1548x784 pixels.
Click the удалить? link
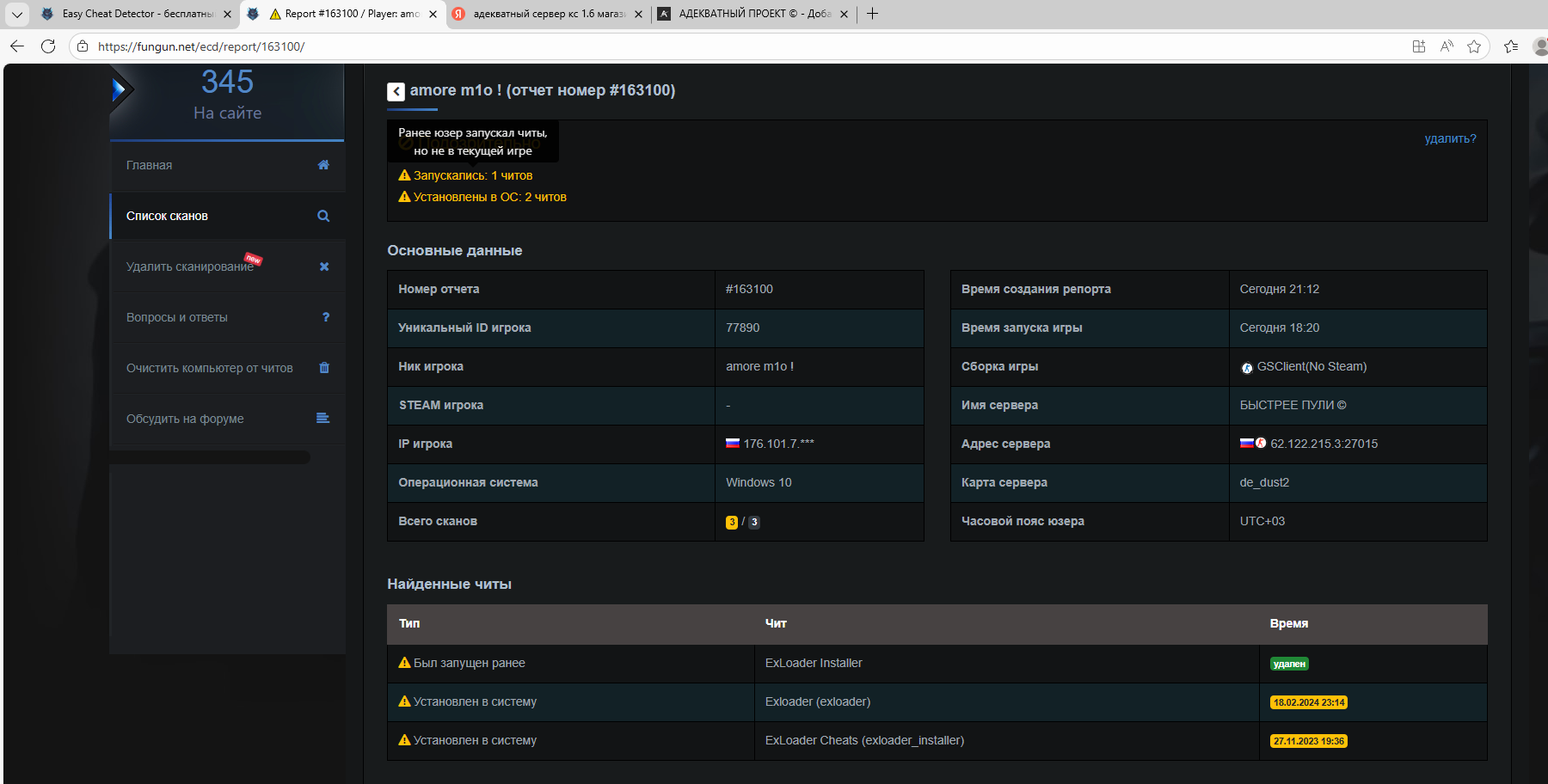tap(1450, 138)
